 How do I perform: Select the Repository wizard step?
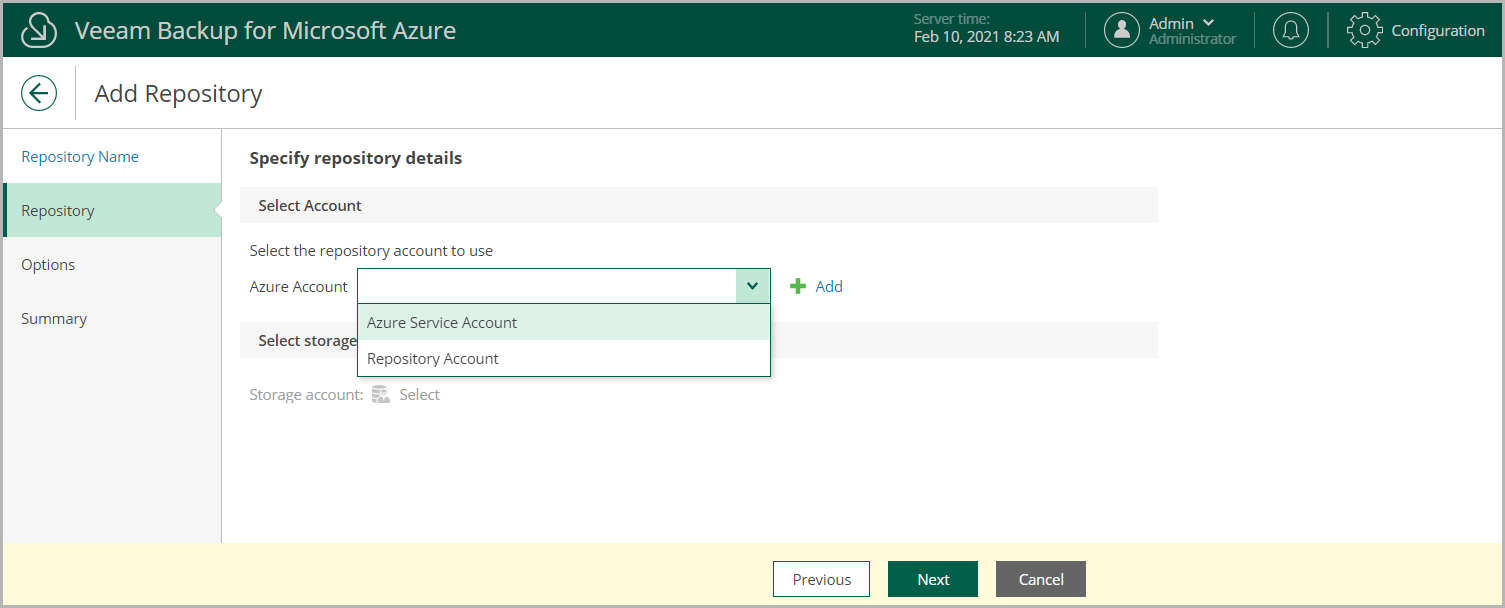tap(112, 210)
